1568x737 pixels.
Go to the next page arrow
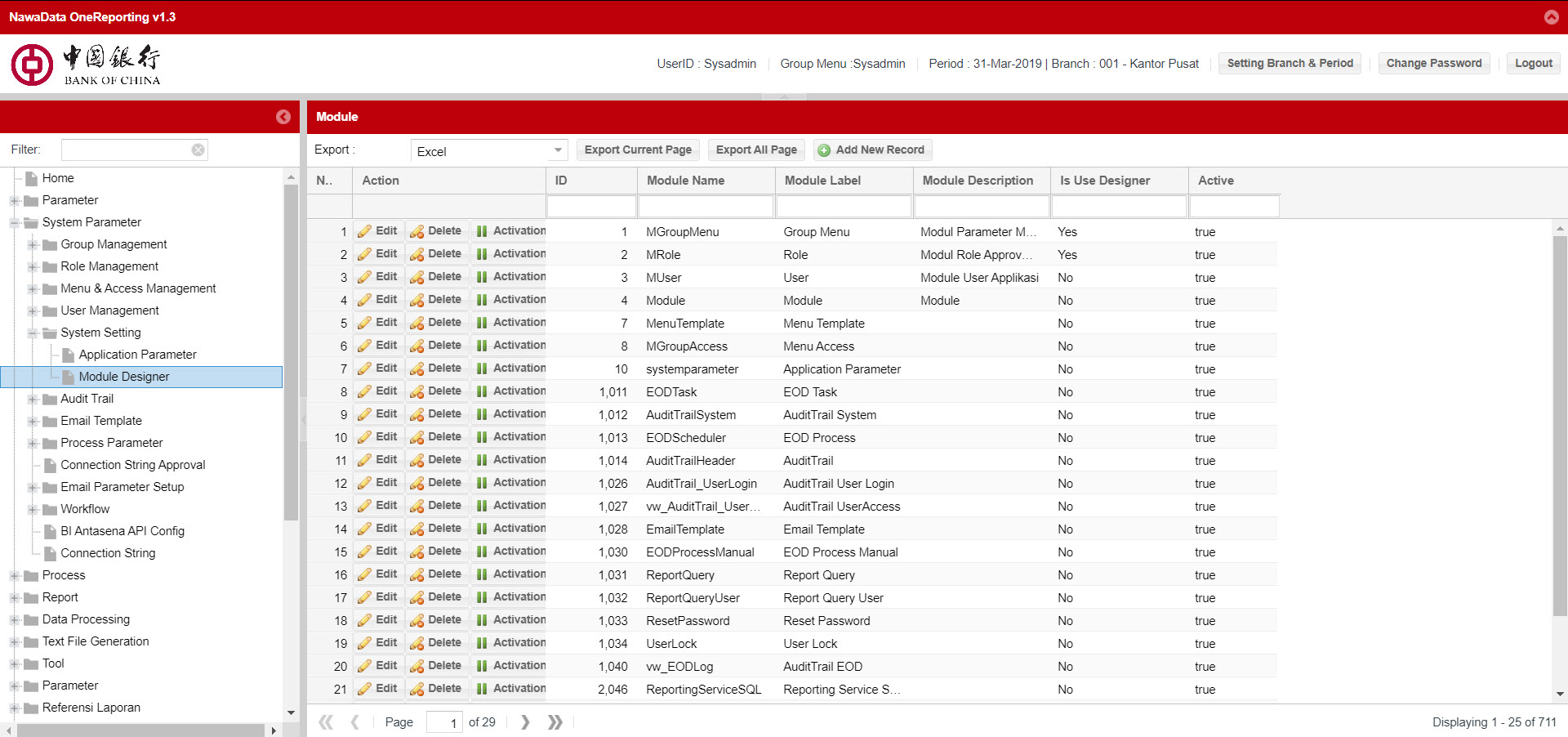point(525,722)
